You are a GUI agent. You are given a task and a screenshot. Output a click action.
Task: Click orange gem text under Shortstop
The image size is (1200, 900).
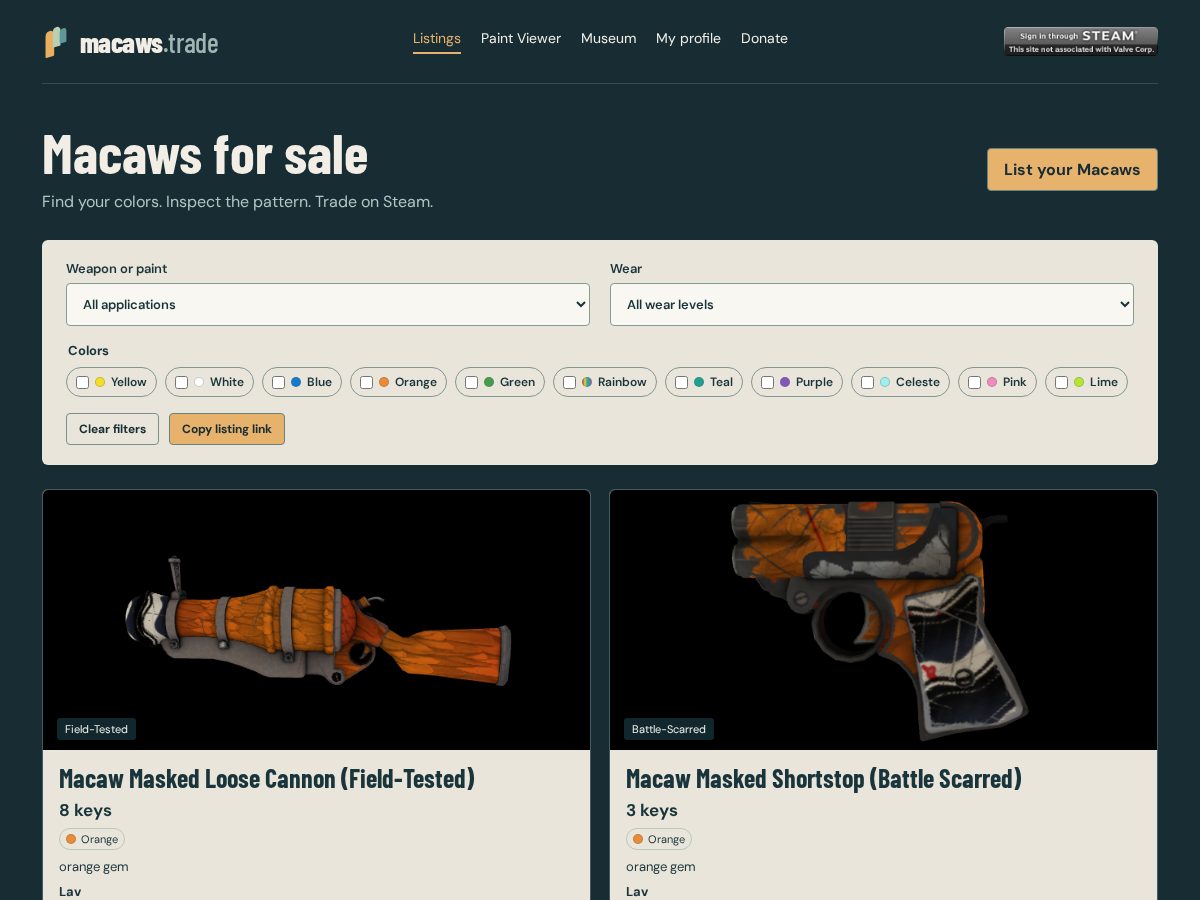click(661, 867)
